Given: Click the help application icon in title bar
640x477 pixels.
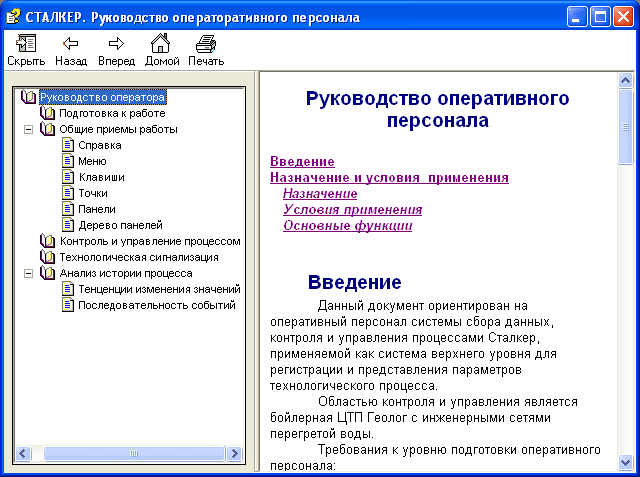Looking at the screenshot, I should click(13, 17).
